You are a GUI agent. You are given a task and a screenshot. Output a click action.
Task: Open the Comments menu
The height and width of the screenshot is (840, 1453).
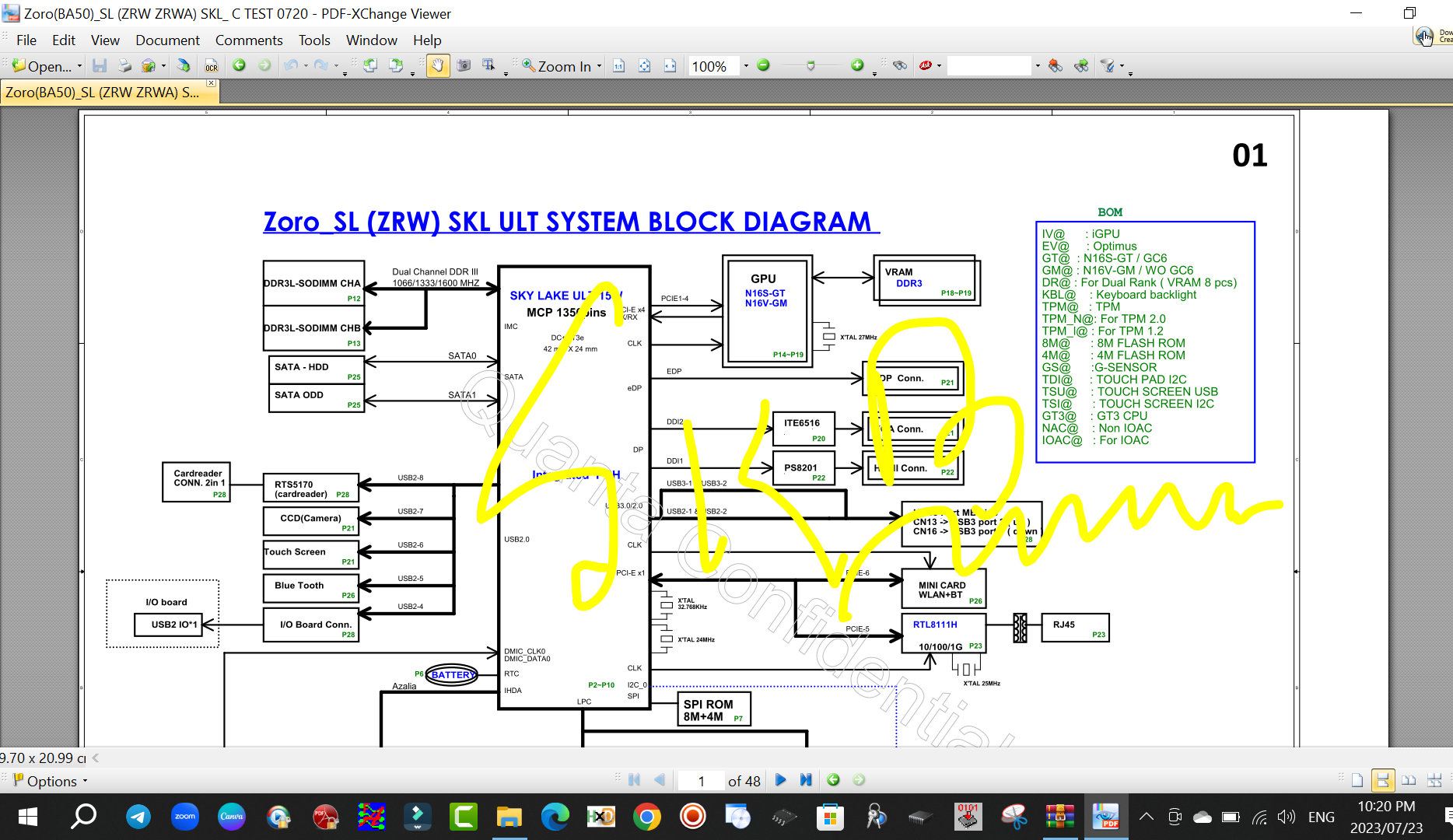coord(249,40)
